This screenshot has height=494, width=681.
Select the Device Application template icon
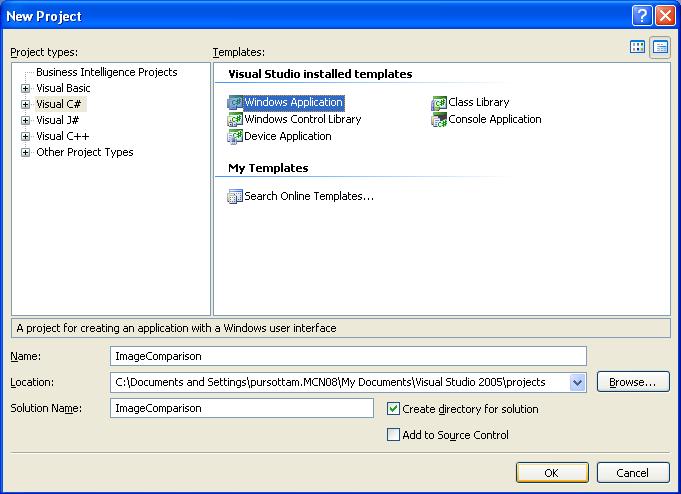[x=235, y=136]
